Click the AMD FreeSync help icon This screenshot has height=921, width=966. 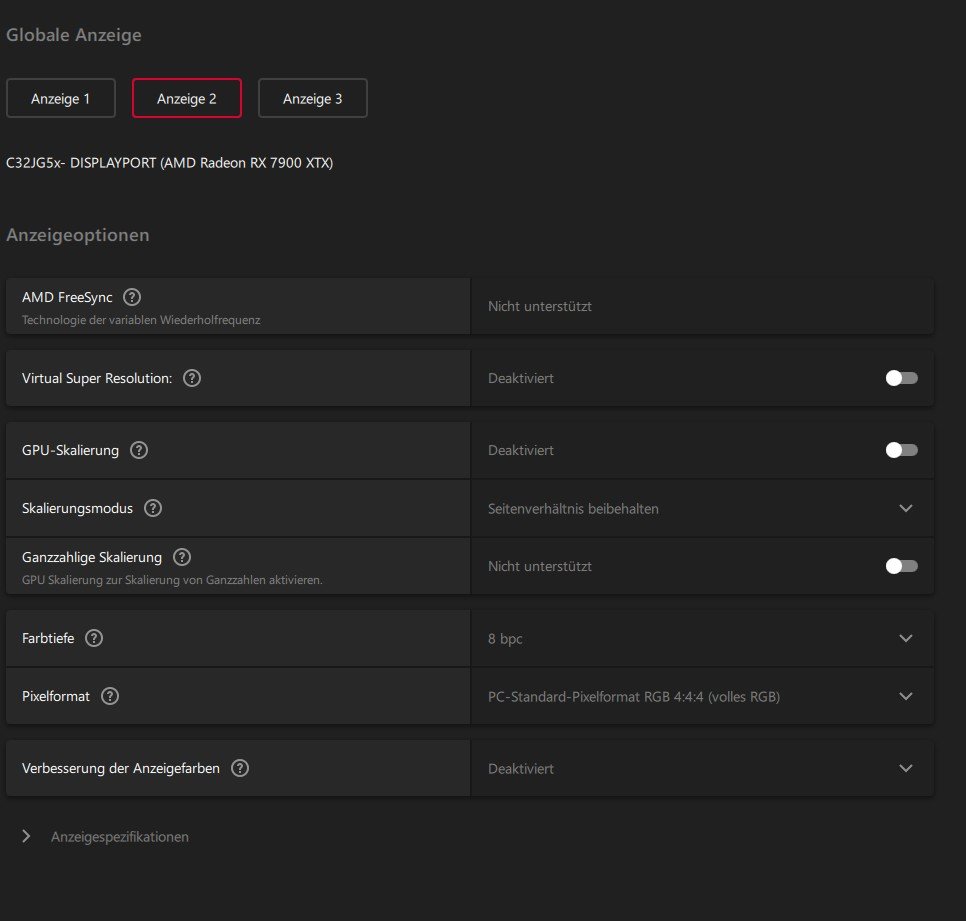tap(132, 297)
